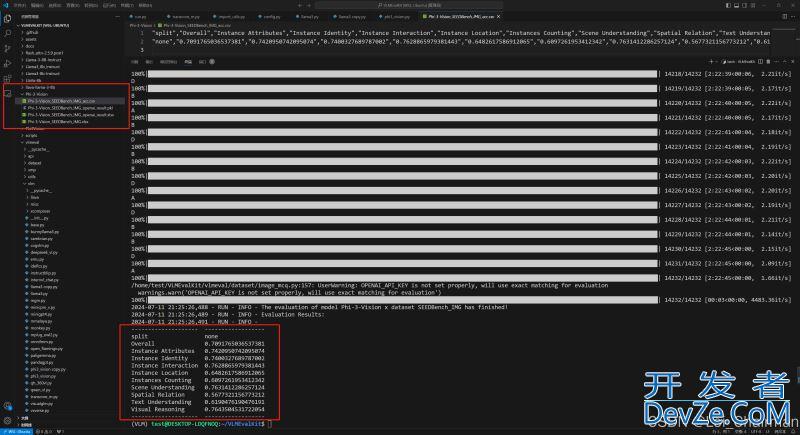Open Phi-3-Vision_SEEDBench_IMG_openai_result.xlsx file
The image size is (800, 435).
click(x=70, y=115)
